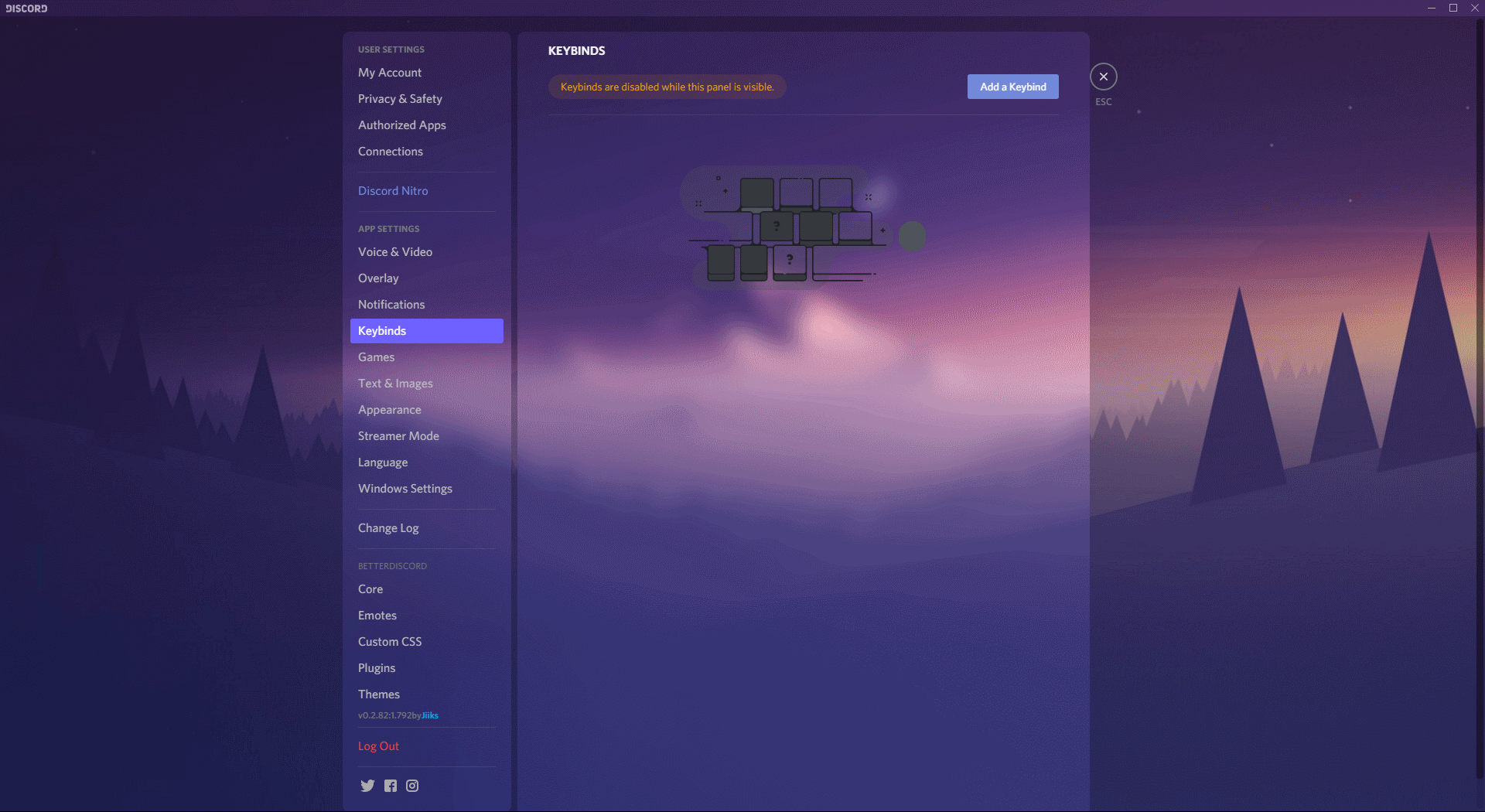View the Change Log

tap(427, 528)
